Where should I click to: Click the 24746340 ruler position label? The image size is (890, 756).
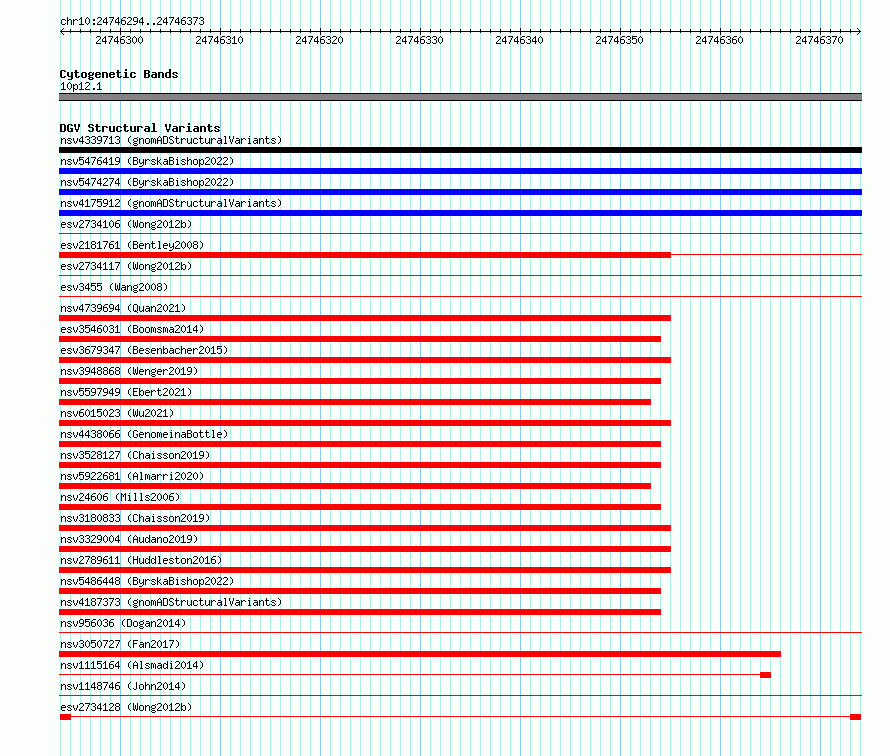tap(519, 40)
